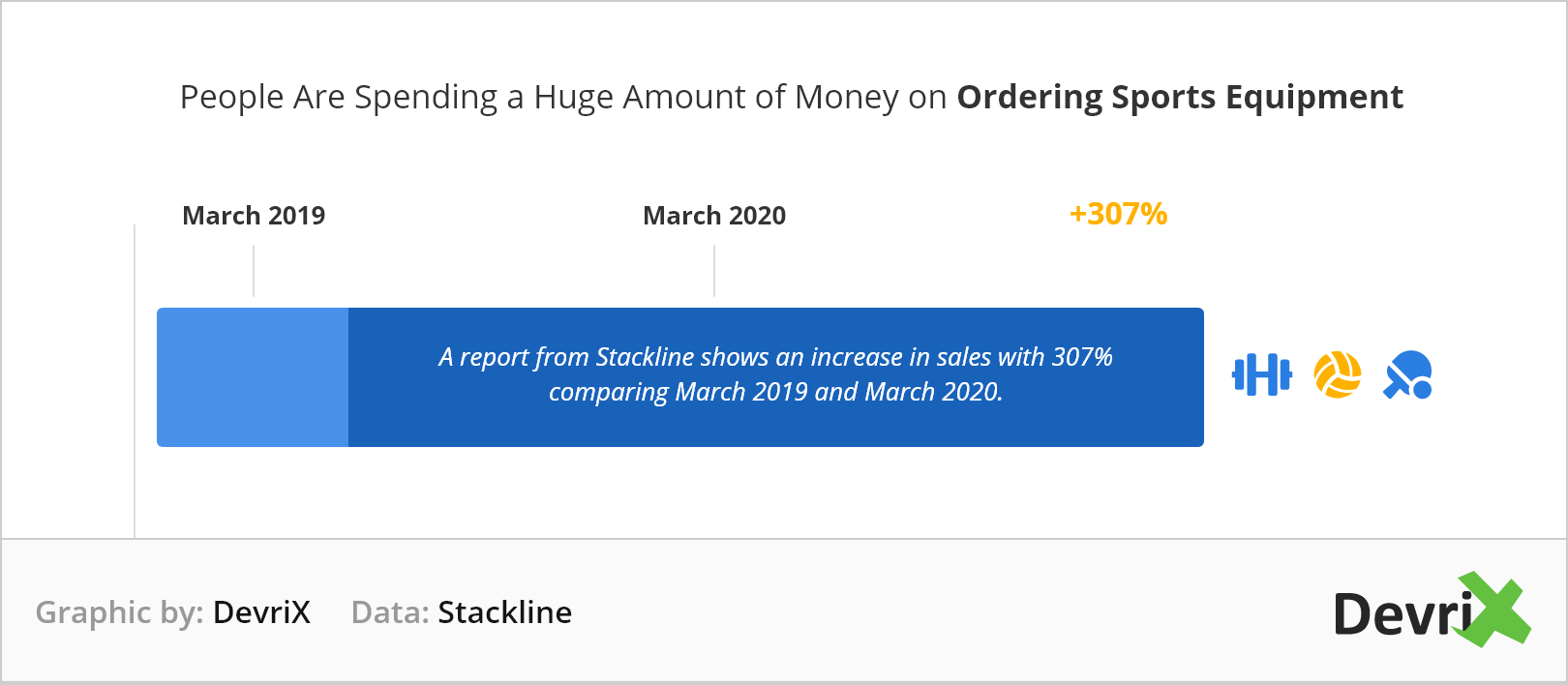Click the Data label in footer
The height and width of the screenshot is (685, 1568).
pos(390,612)
